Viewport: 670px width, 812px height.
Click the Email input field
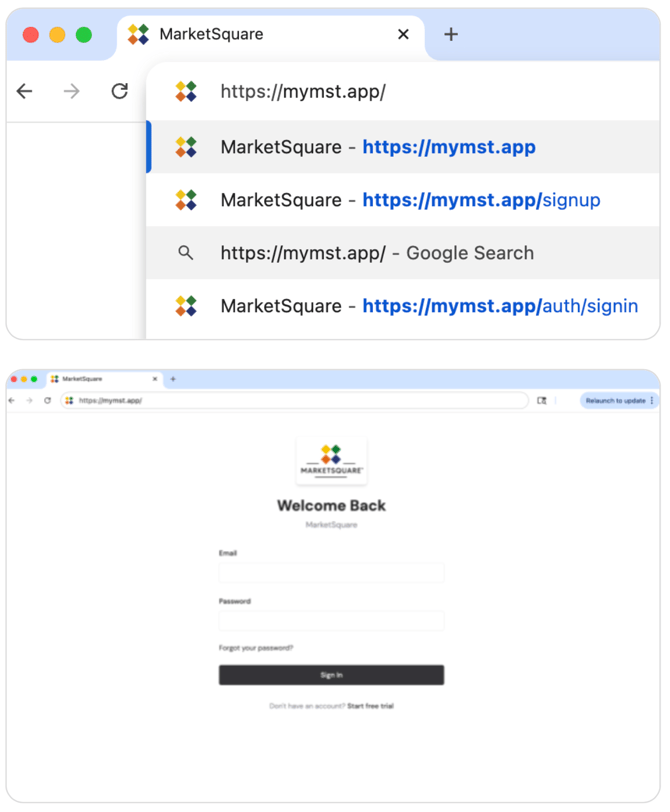331,573
